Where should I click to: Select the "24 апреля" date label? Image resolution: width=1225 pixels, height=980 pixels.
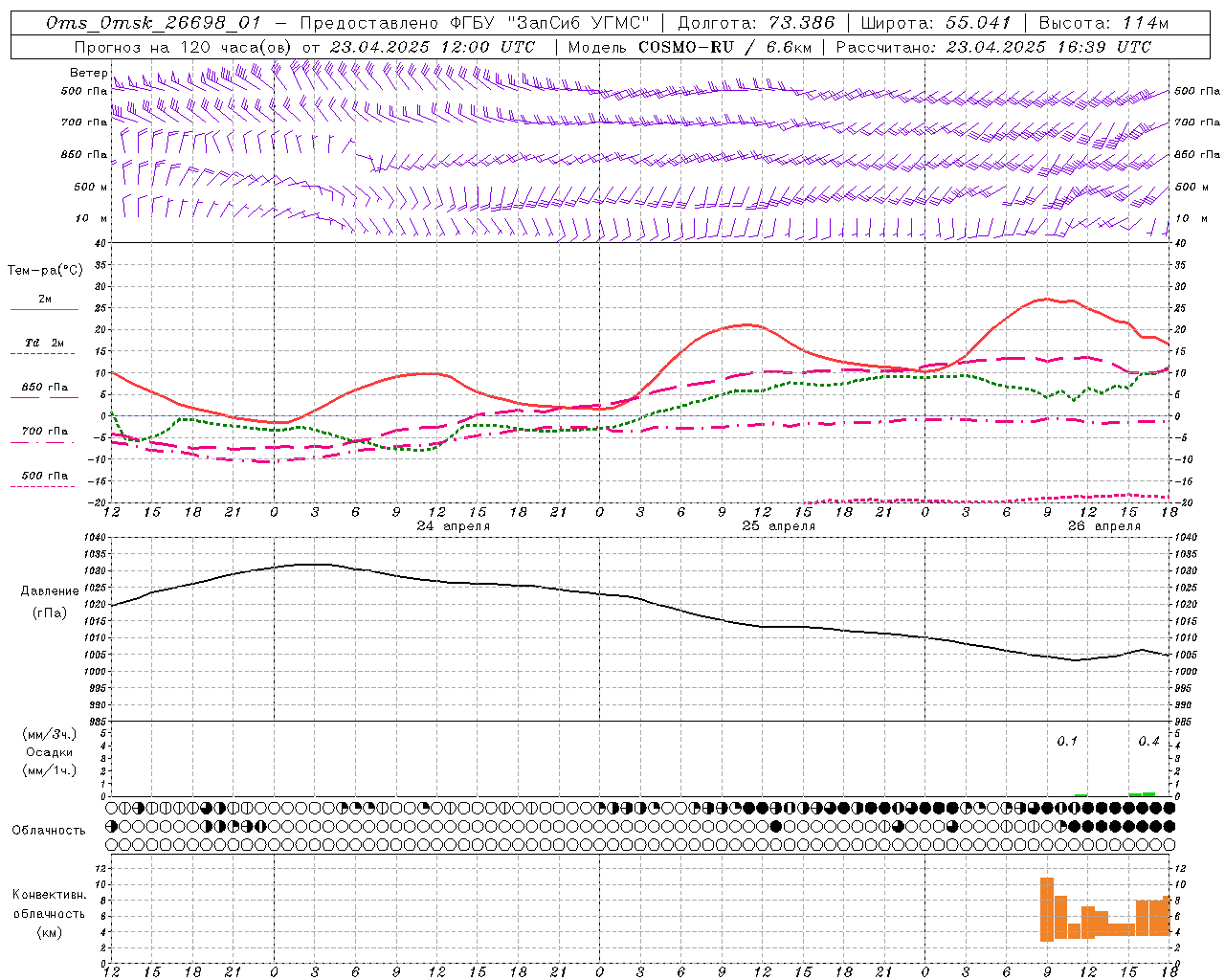coord(453,525)
